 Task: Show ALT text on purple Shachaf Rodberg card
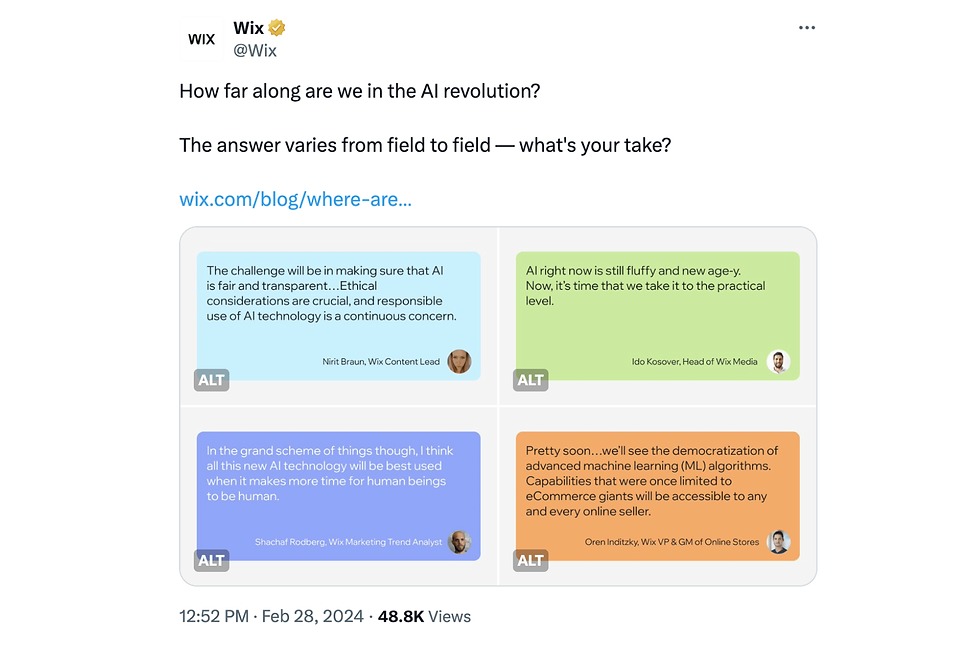click(211, 560)
